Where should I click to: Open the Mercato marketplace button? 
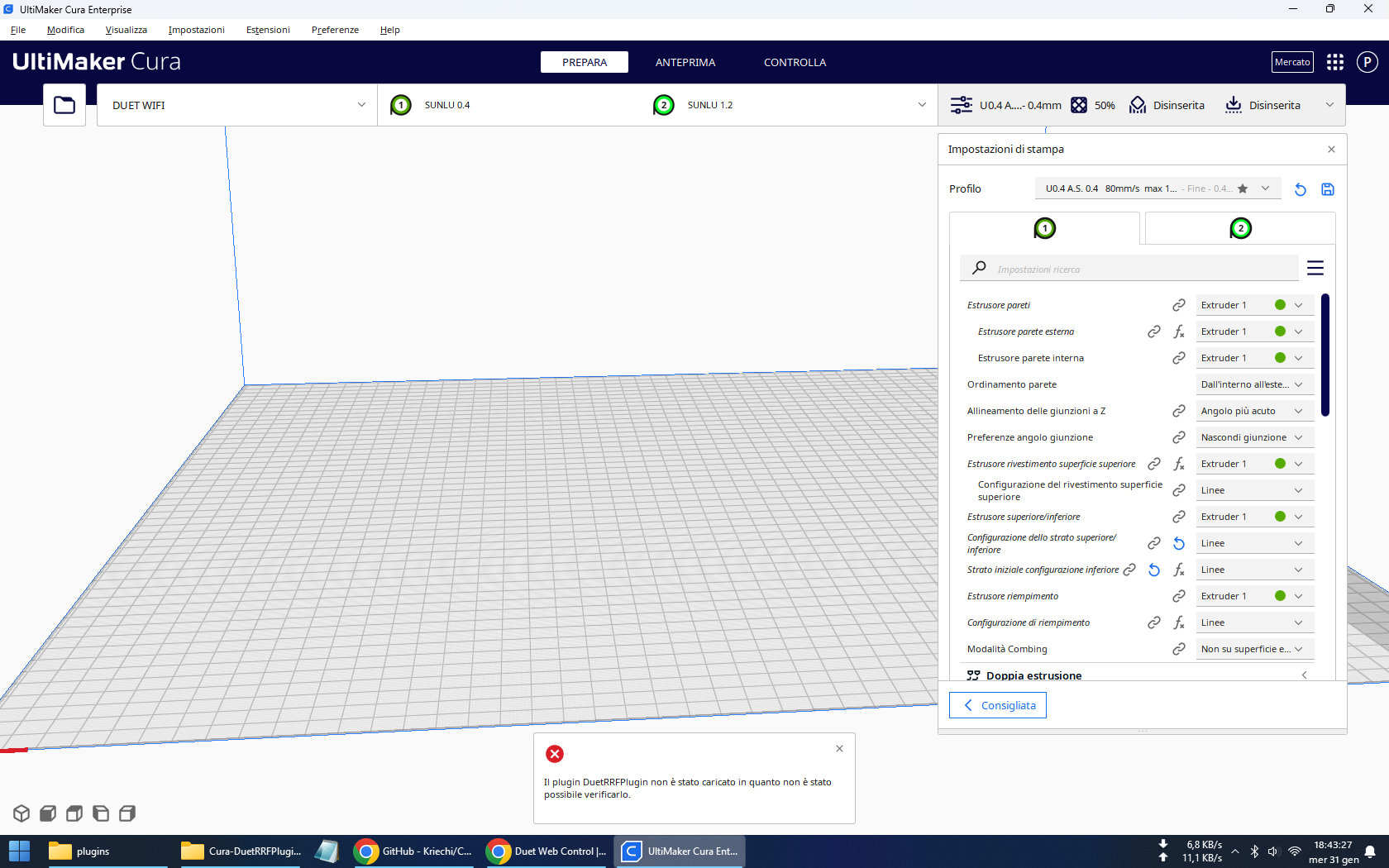1292,62
